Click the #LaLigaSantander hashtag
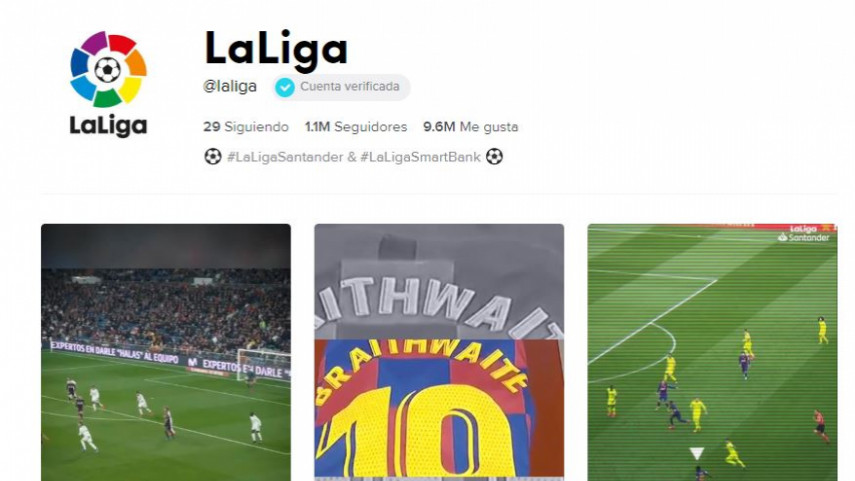 pos(285,157)
